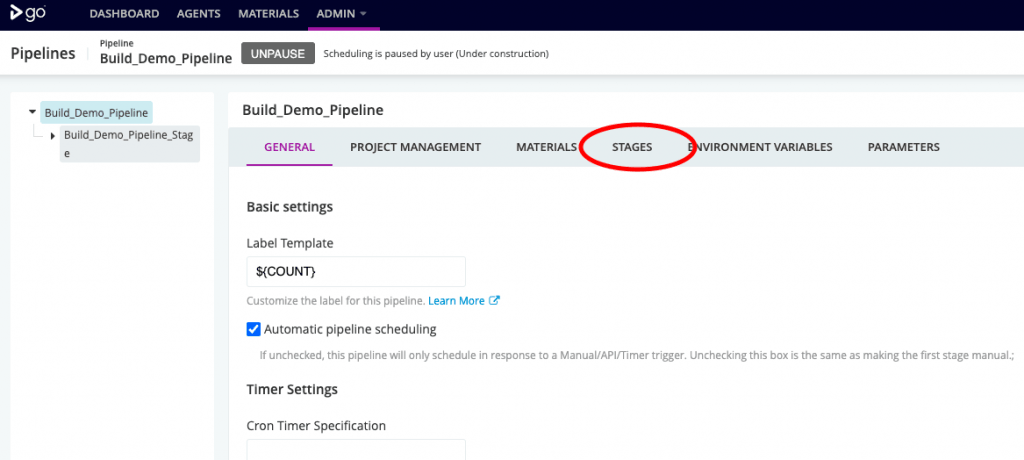Go to the AGENTS page
Image resolution: width=1024 pixels, height=460 pixels.
pos(198,14)
